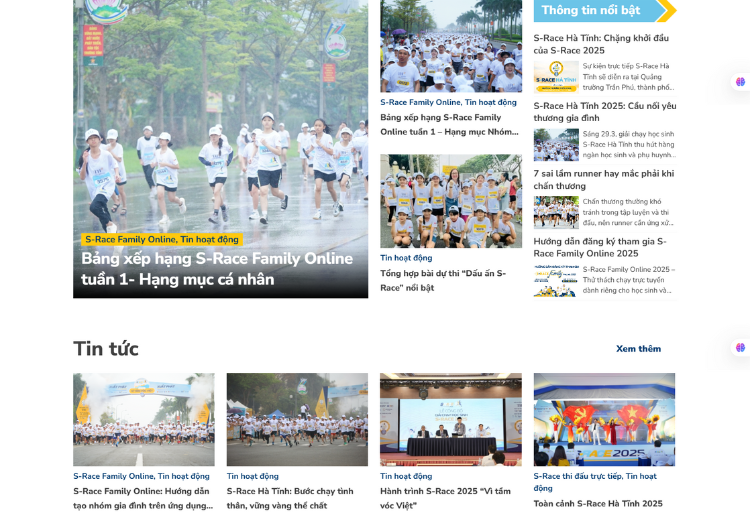Open article 'Bảng xếp hạng S-Race Family Online tuần 1 – Hạng mục Nhóm'
Viewport: 750px width, 527px height.
click(x=449, y=124)
